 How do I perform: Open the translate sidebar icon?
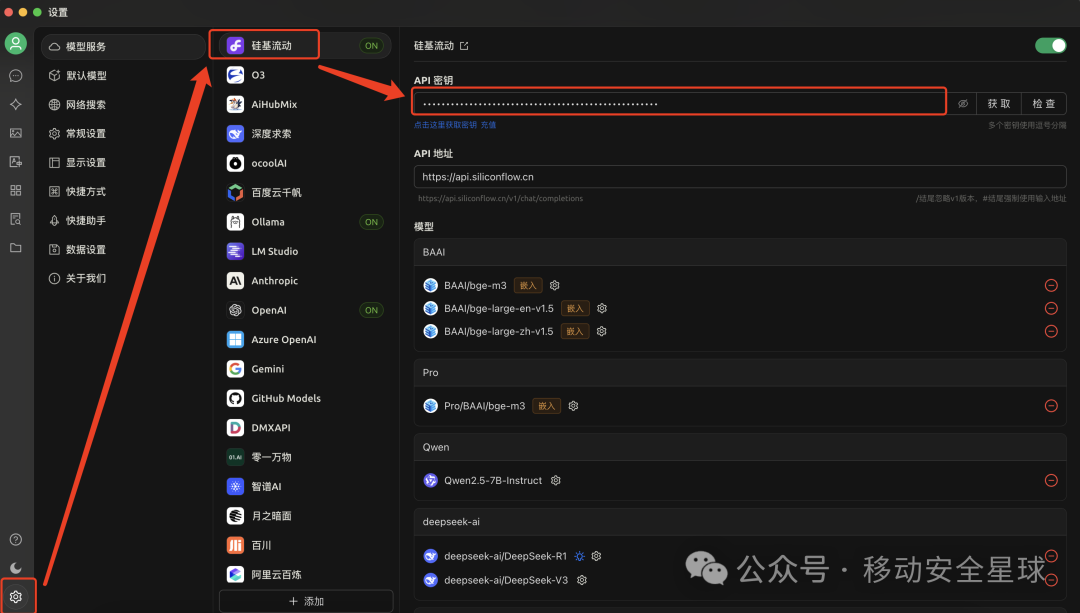[15, 162]
